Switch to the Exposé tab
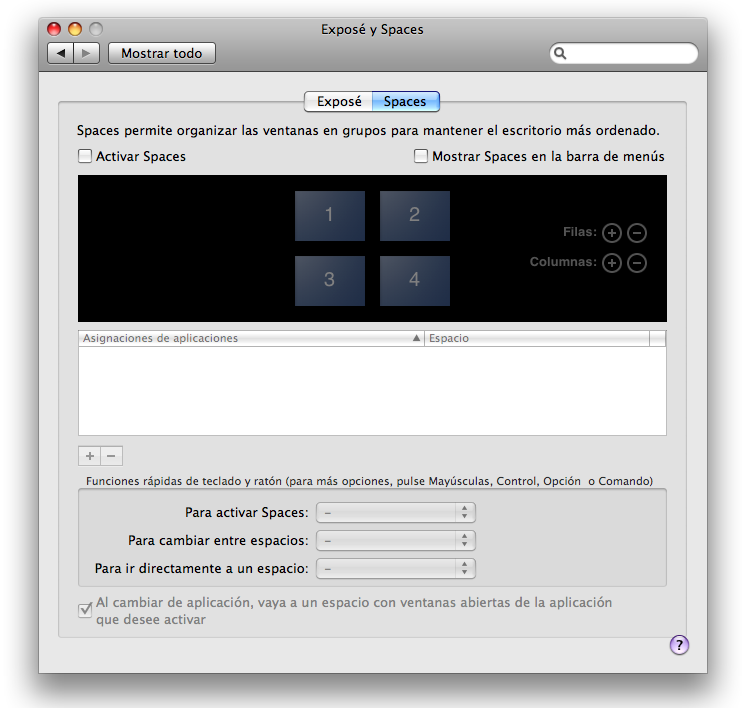742x708 pixels. (x=338, y=101)
